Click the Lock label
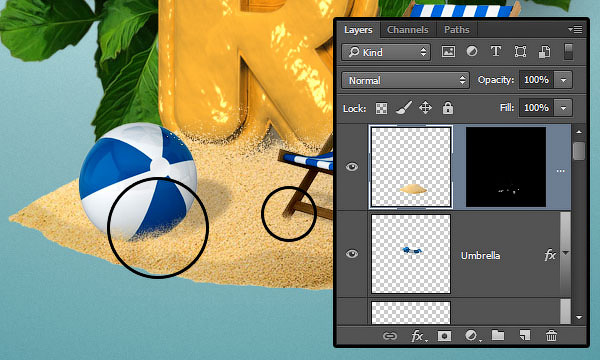This screenshot has width=600, height=360. point(355,109)
